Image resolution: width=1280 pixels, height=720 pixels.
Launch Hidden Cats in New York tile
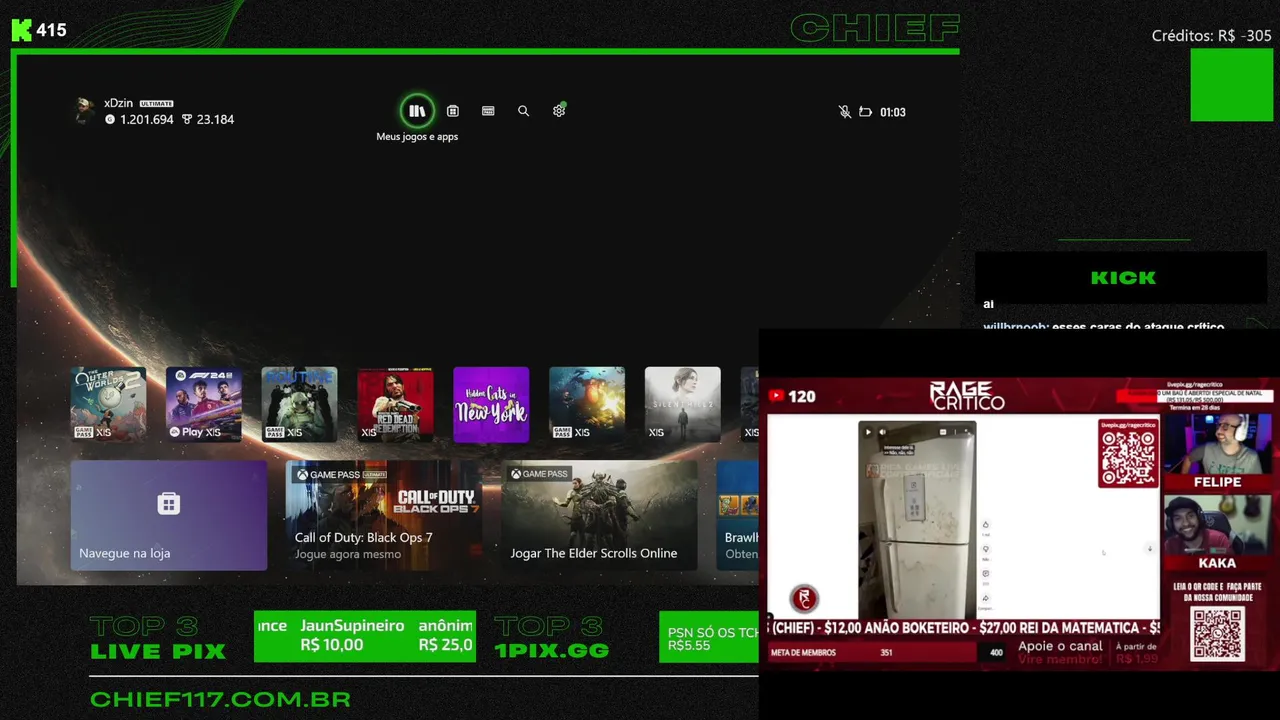491,404
